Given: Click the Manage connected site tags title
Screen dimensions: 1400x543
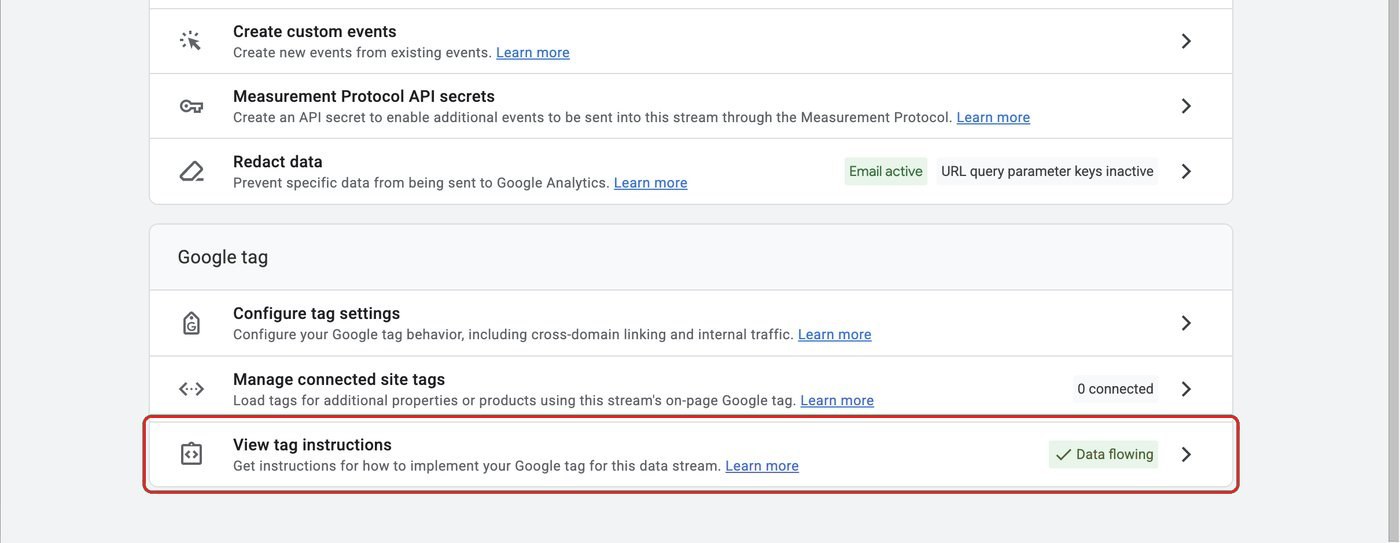Looking at the screenshot, I should point(339,380).
